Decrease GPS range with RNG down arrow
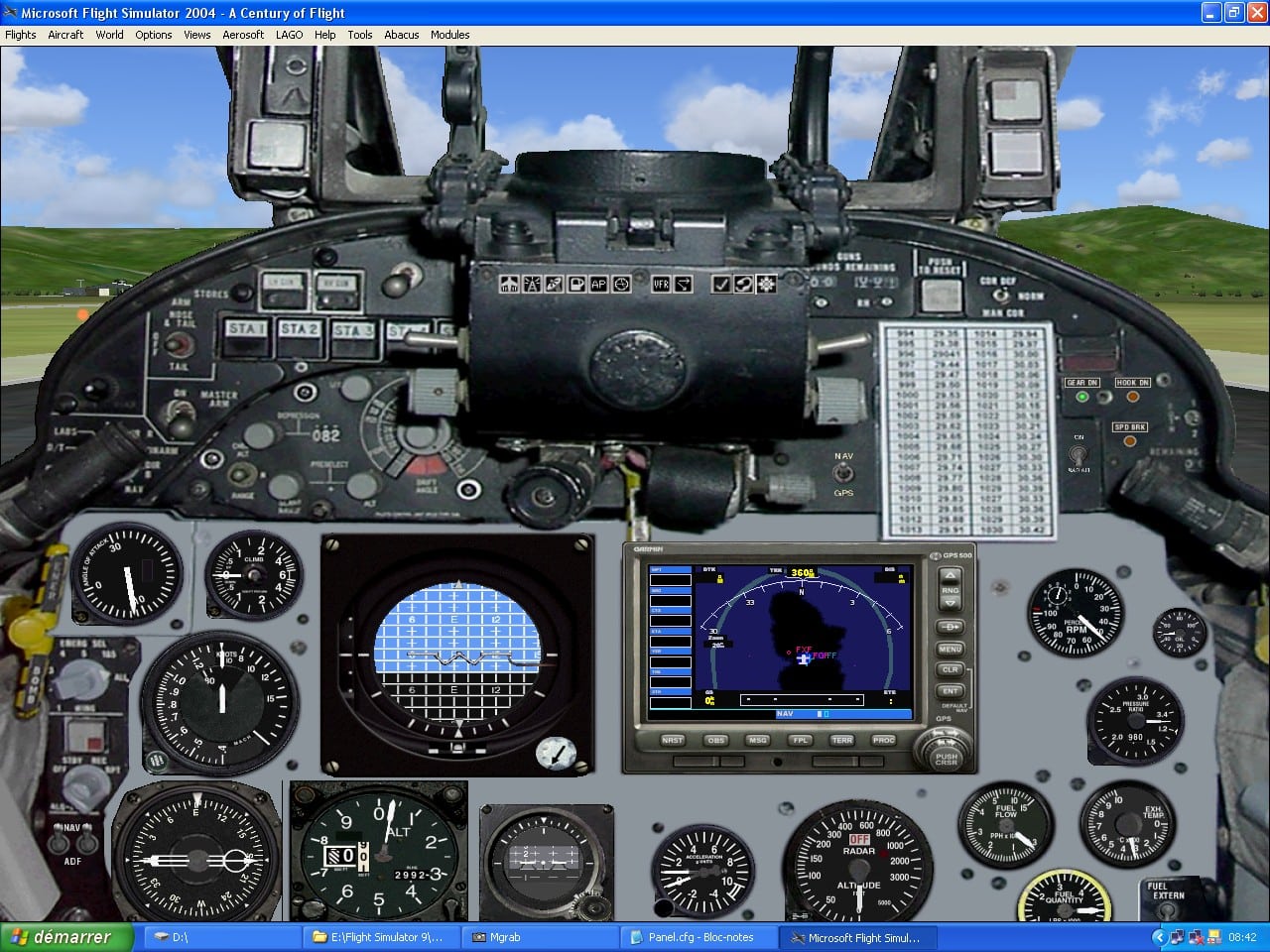 pyautogui.click(x=950, y=603)
